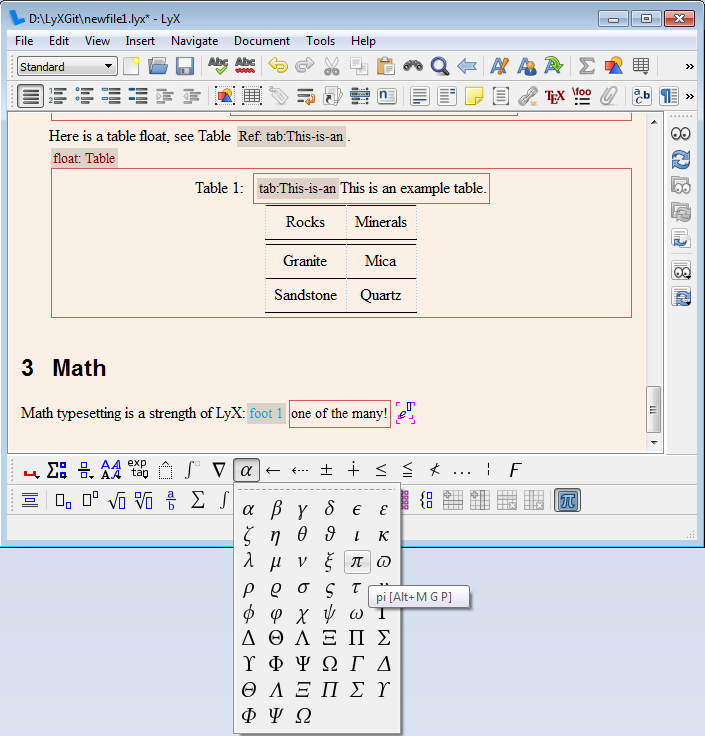The width and height of the screenshot is (705, 736).
Task: Open the Tools menu
Action: [321, 41]
